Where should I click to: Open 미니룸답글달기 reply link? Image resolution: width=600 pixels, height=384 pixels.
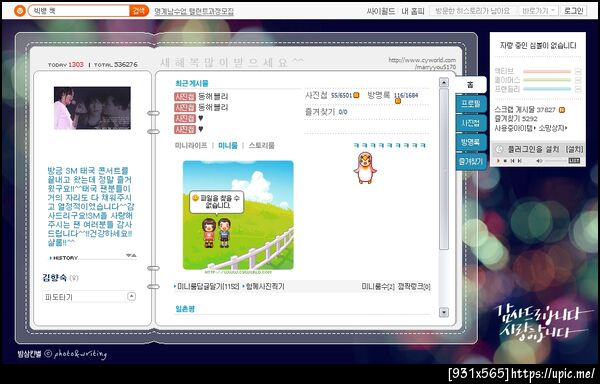point(208,286)
